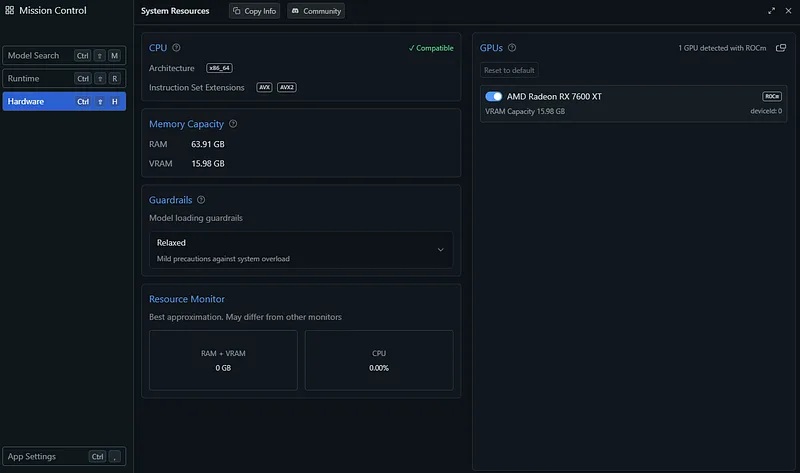Click '1 GPU detected with ROCm' text
The image size is (800, 473).
click(x=722, y=48)
